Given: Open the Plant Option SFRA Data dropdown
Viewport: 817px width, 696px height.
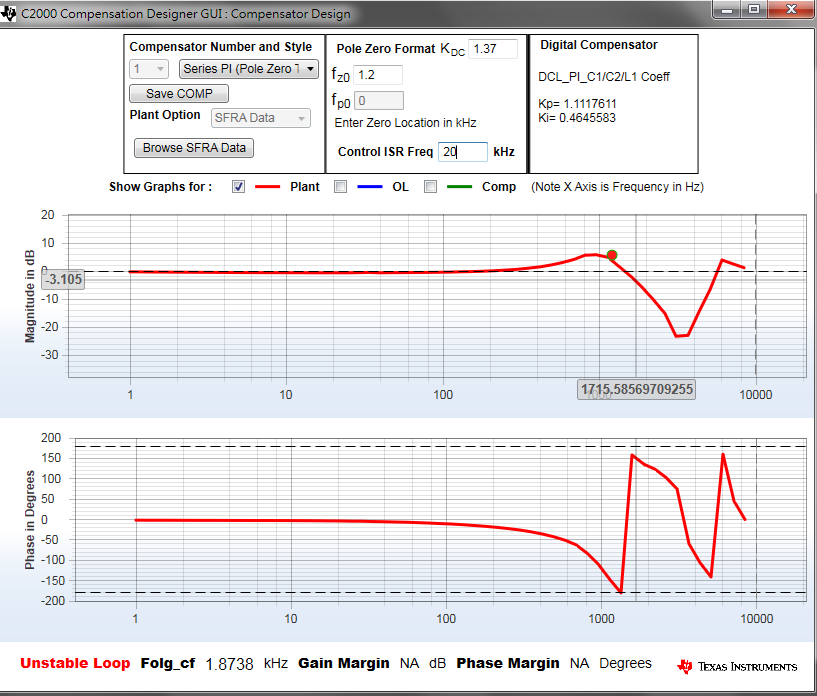Looking at the screenshot, I should (x=261, y=118).
